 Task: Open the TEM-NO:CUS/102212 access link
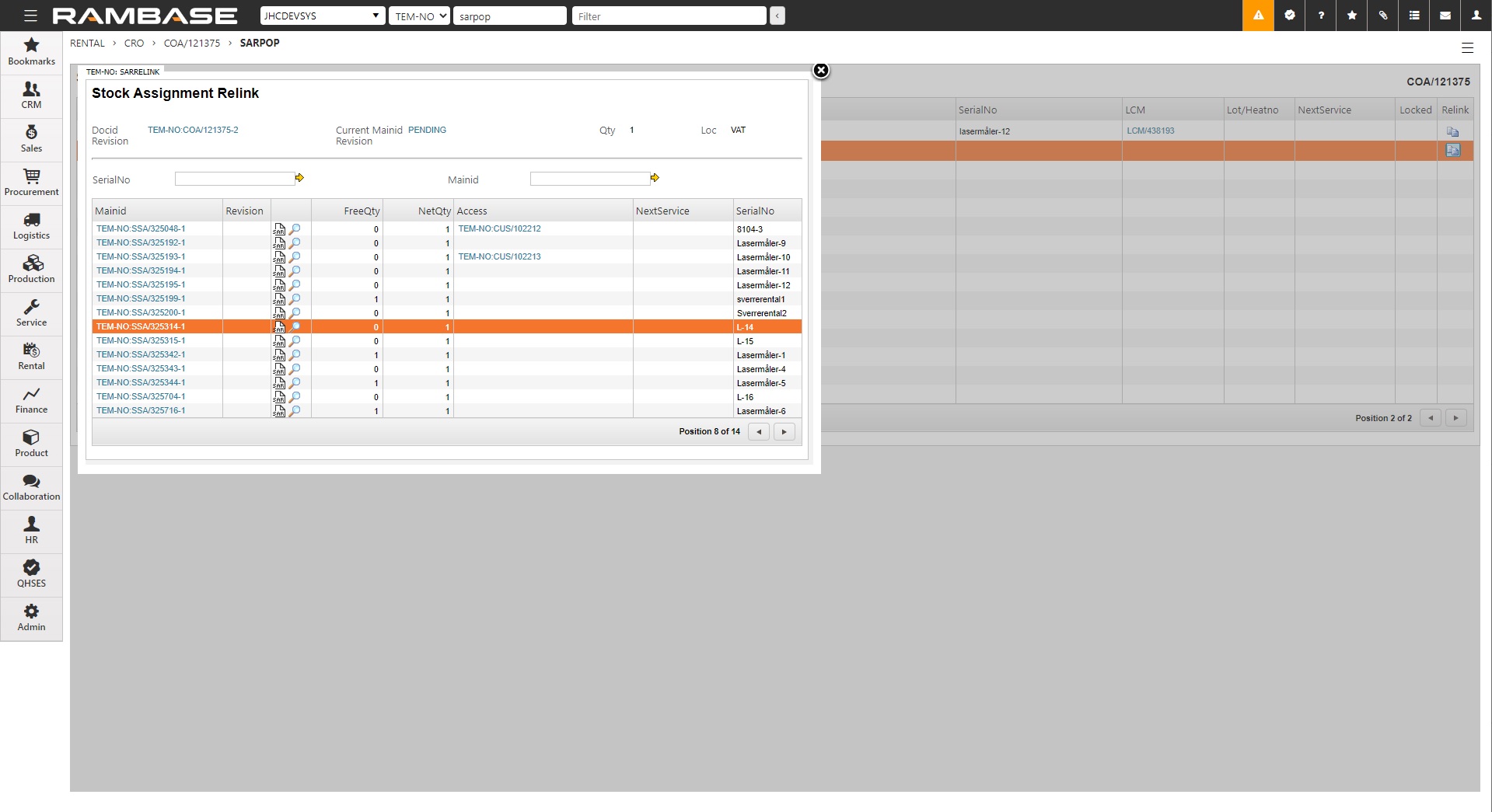(499, 229)
